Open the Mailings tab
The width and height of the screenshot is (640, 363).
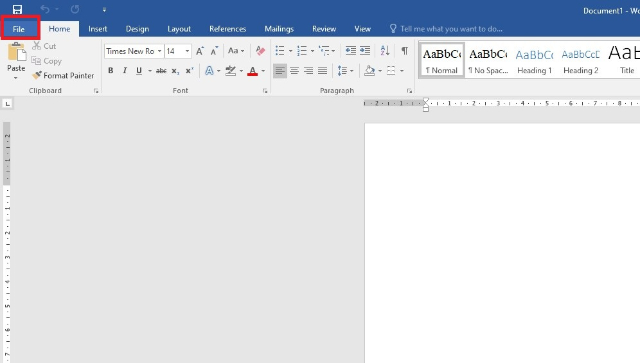279,29
